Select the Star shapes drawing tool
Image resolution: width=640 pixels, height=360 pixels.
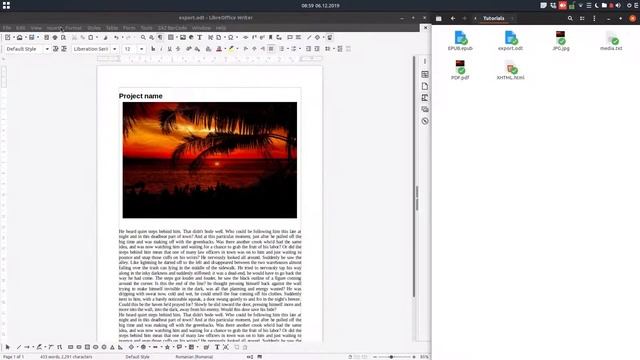click(x=167, y=347)
